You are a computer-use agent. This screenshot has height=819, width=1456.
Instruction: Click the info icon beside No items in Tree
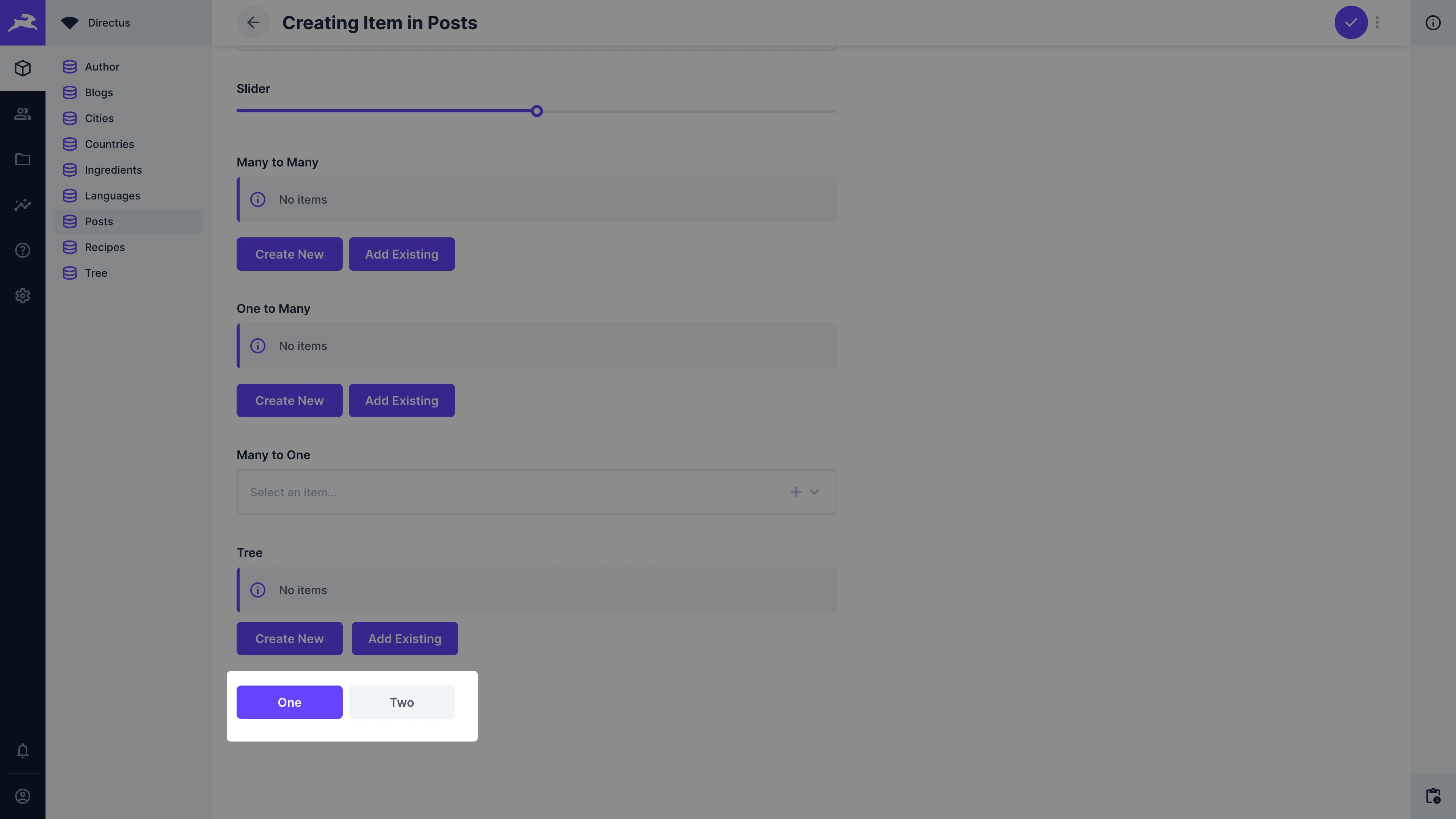(258, 590)
